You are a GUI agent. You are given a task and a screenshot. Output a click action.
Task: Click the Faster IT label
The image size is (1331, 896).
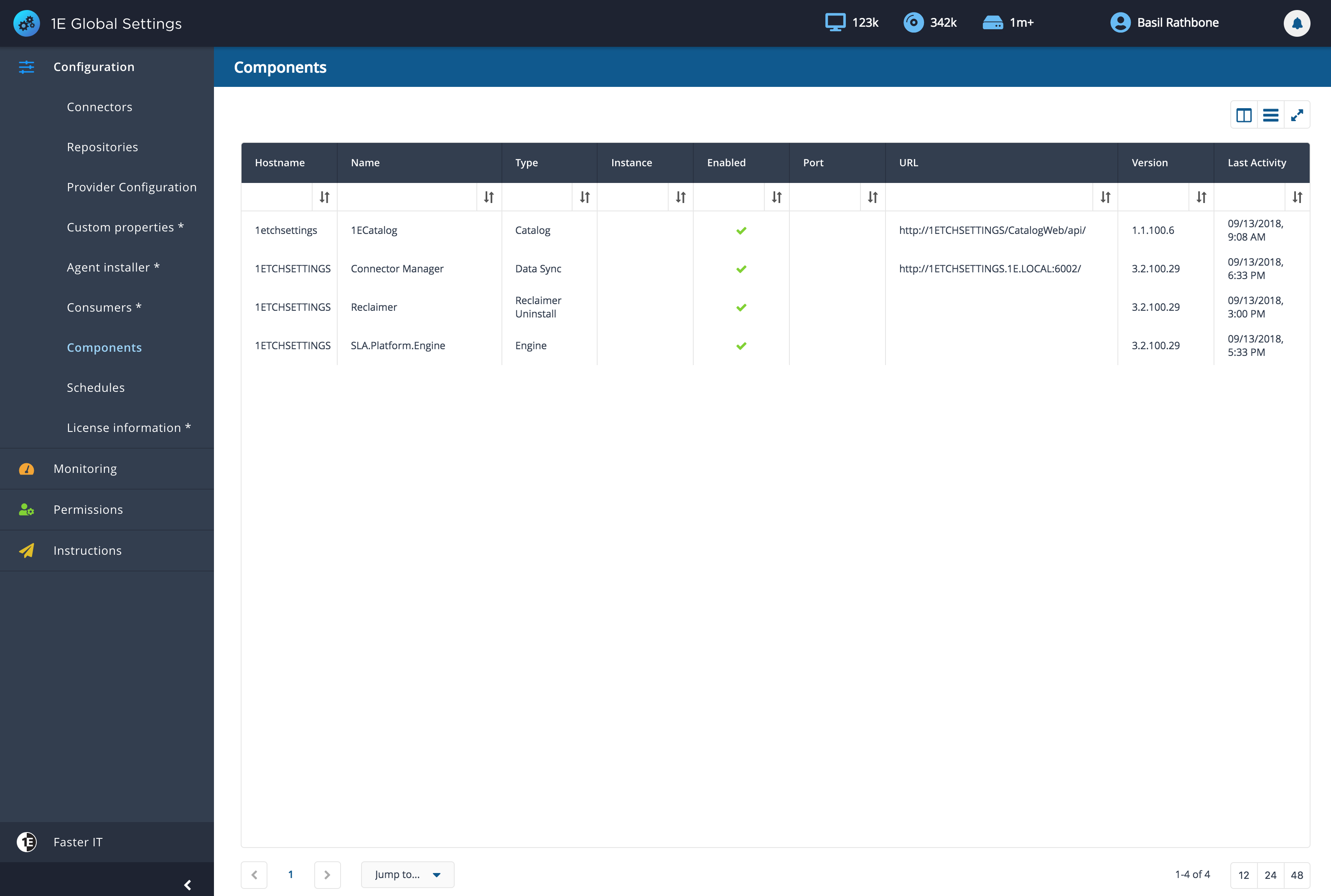point(78,842)
